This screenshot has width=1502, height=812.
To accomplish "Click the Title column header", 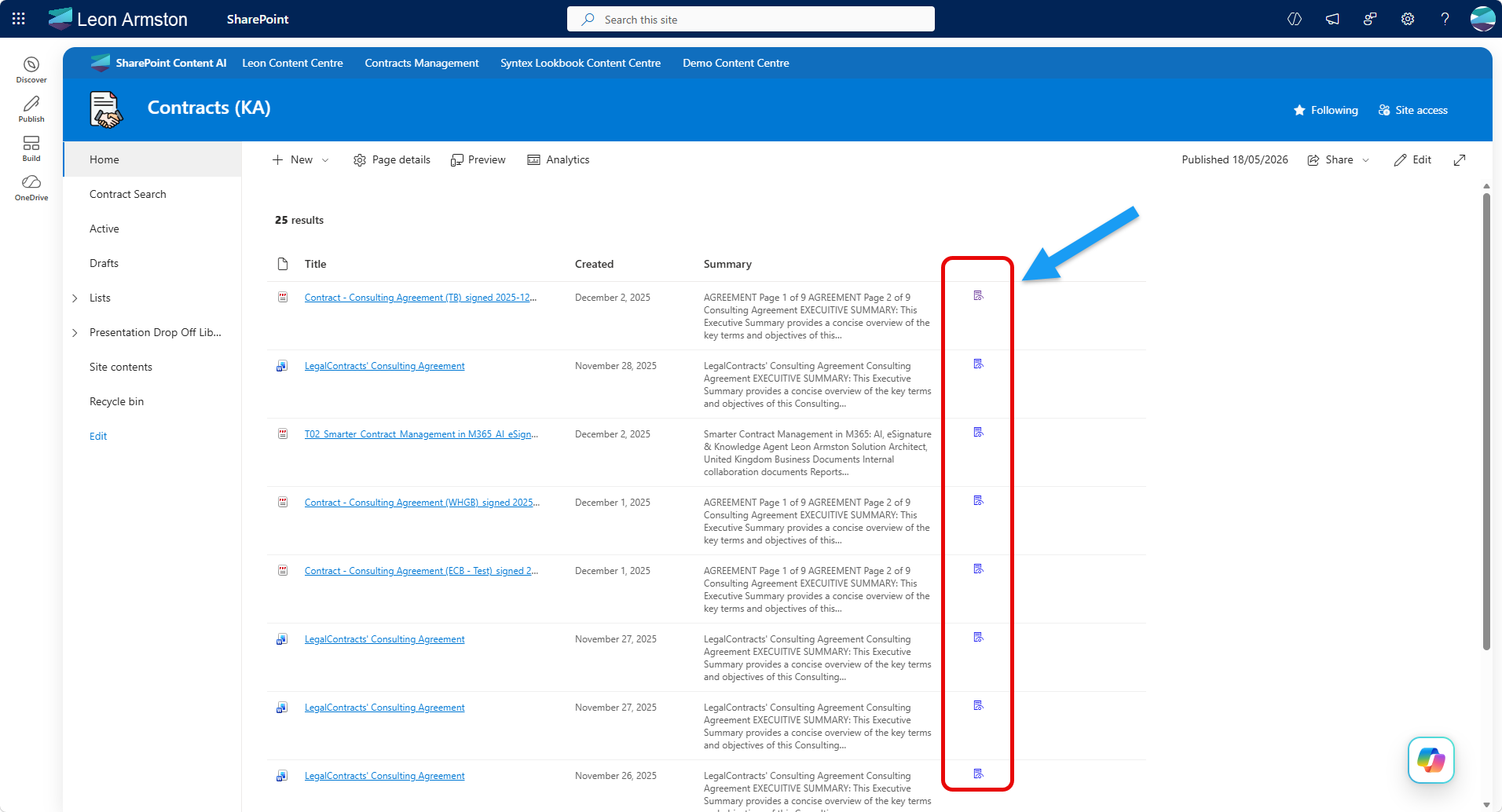I will (x=315, y=264).
